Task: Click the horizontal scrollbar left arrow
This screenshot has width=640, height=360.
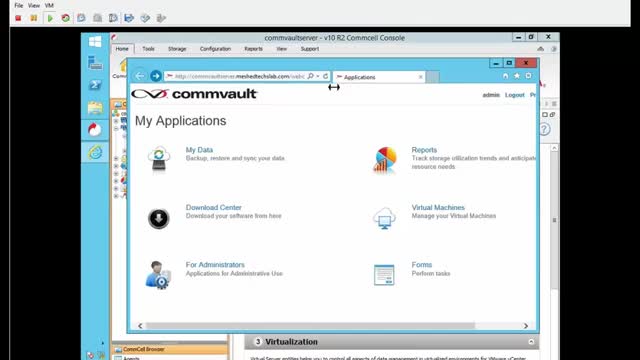Action: 140,326
